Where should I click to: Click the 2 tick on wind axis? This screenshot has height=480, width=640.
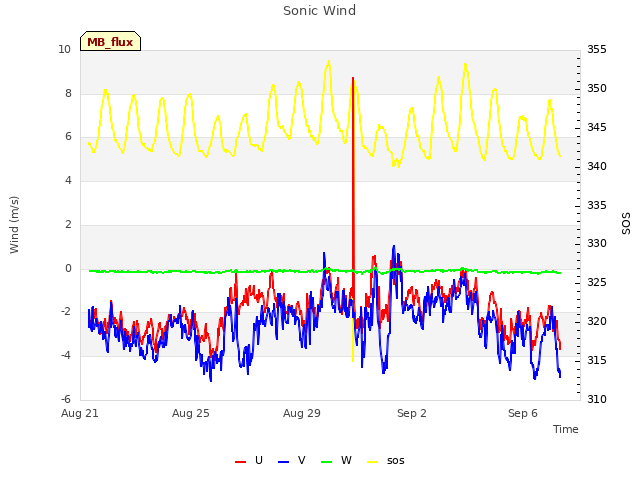[68, 224]
